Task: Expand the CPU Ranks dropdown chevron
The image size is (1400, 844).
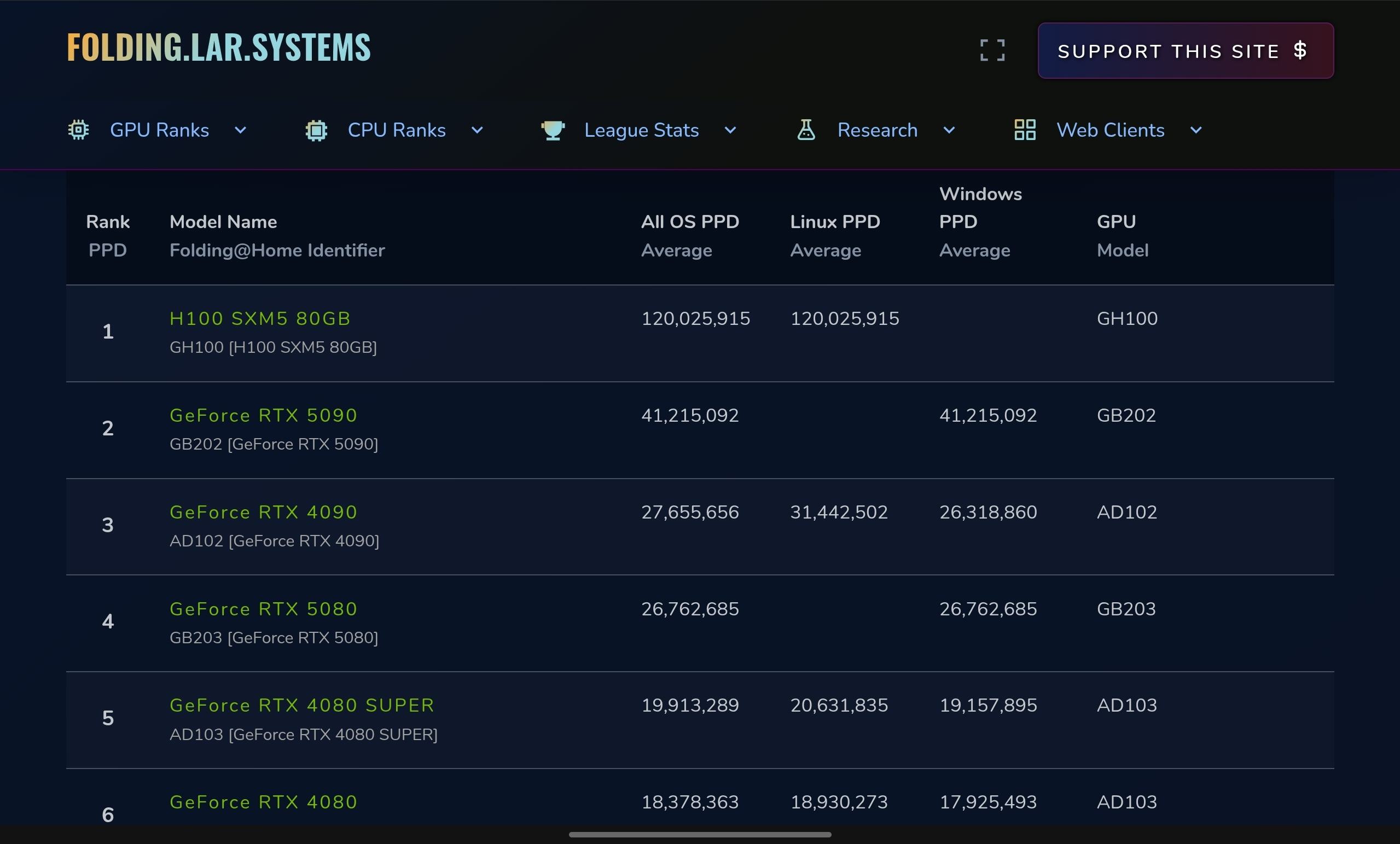Action: coord(477,131)
